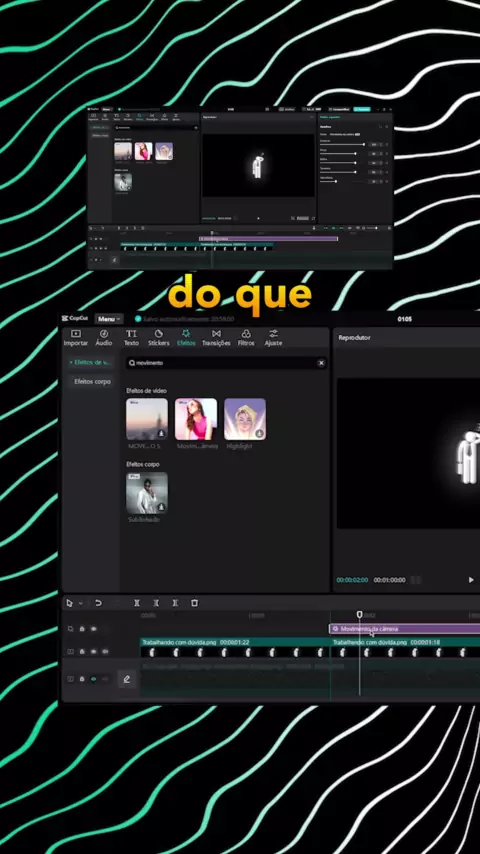
Task: Open the Texto tab
Action: click(131, 338)
